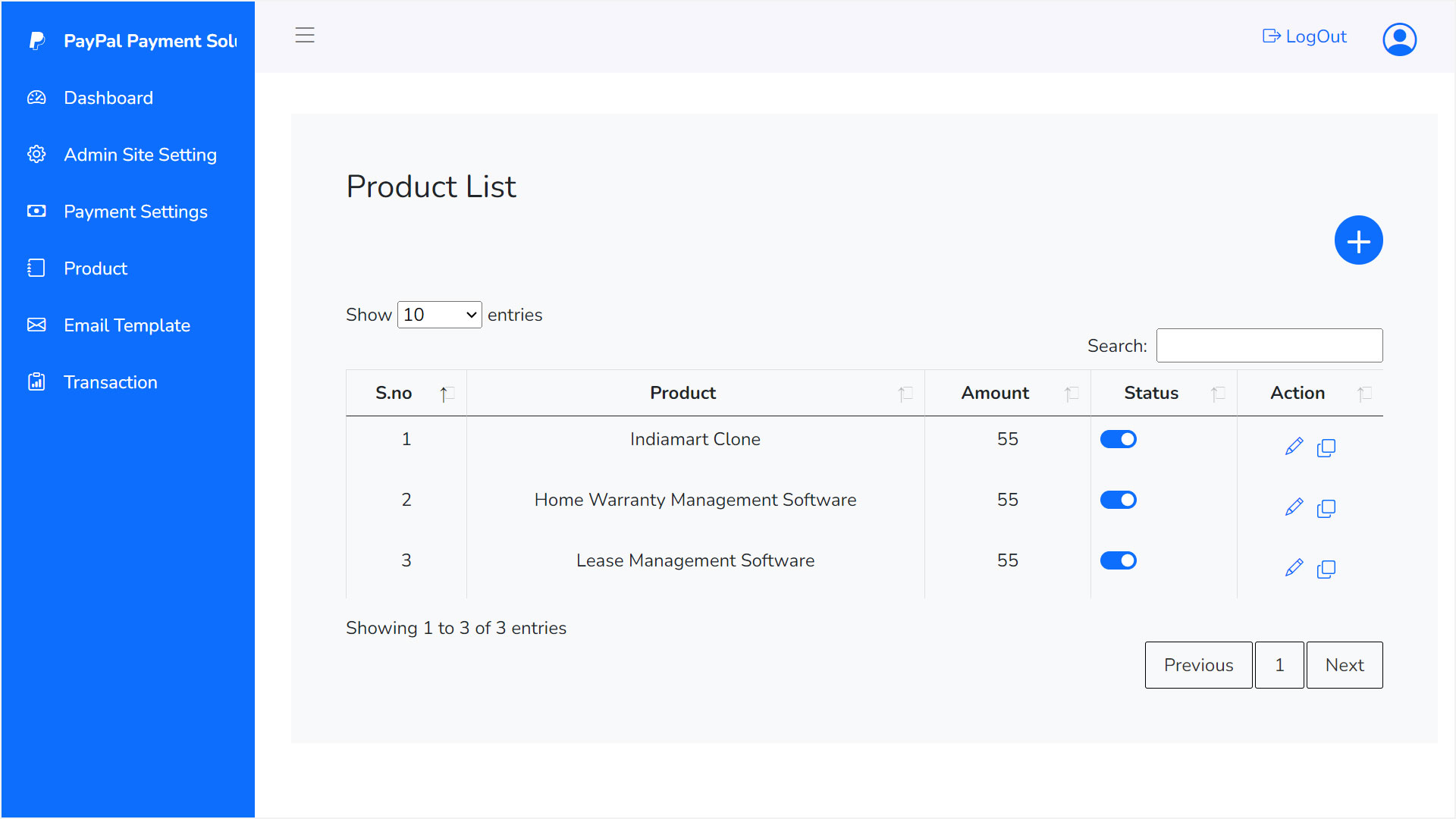This screenshot has width=1456, height=819.
Task: Click the Next pagination button
Action: tap(1345, 665)
